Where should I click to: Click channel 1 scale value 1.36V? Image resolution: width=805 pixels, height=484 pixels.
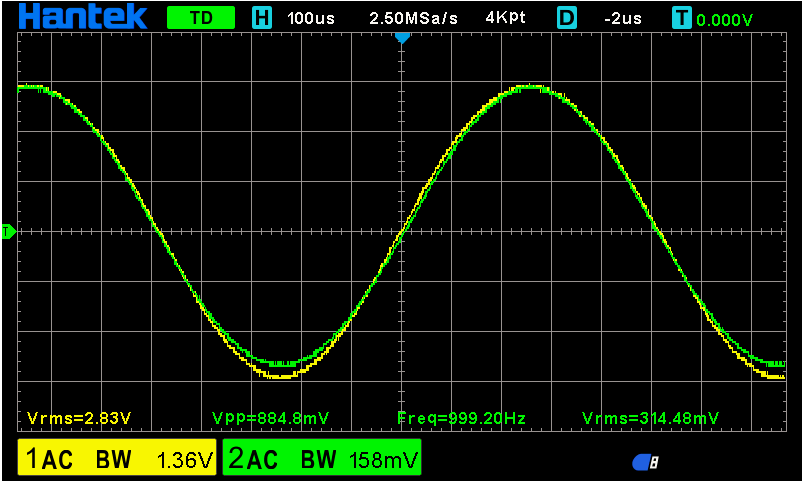[x=184, y=460]
